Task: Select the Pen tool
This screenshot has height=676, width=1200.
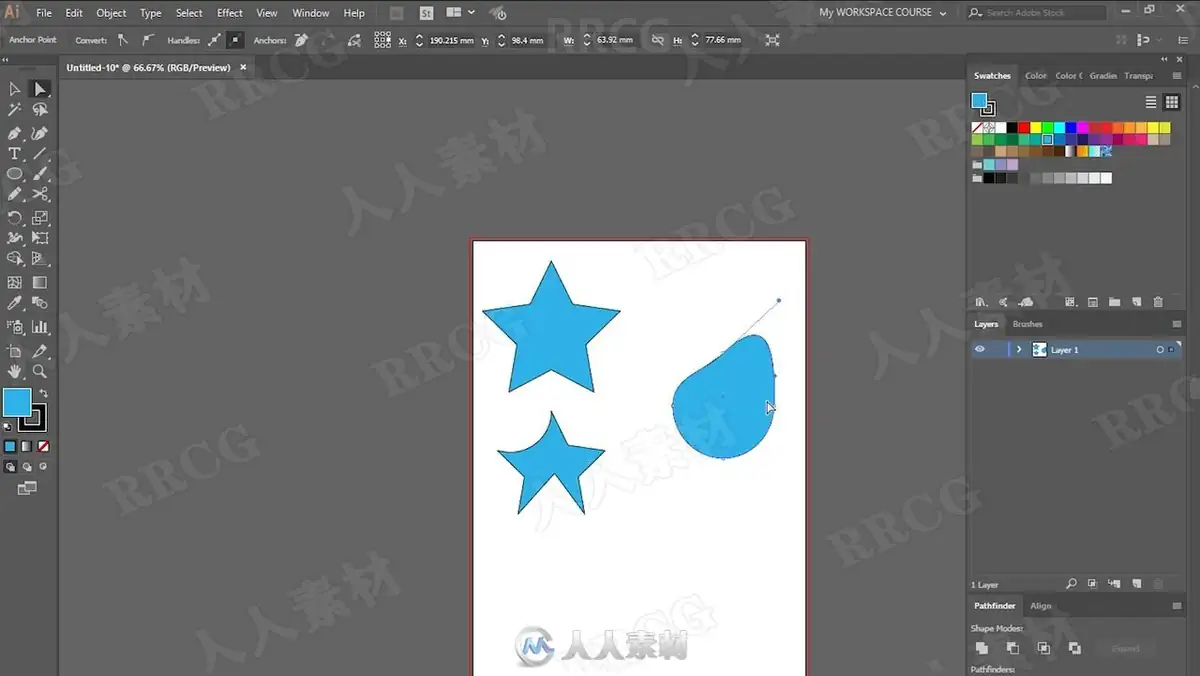Action: [15, 133]
